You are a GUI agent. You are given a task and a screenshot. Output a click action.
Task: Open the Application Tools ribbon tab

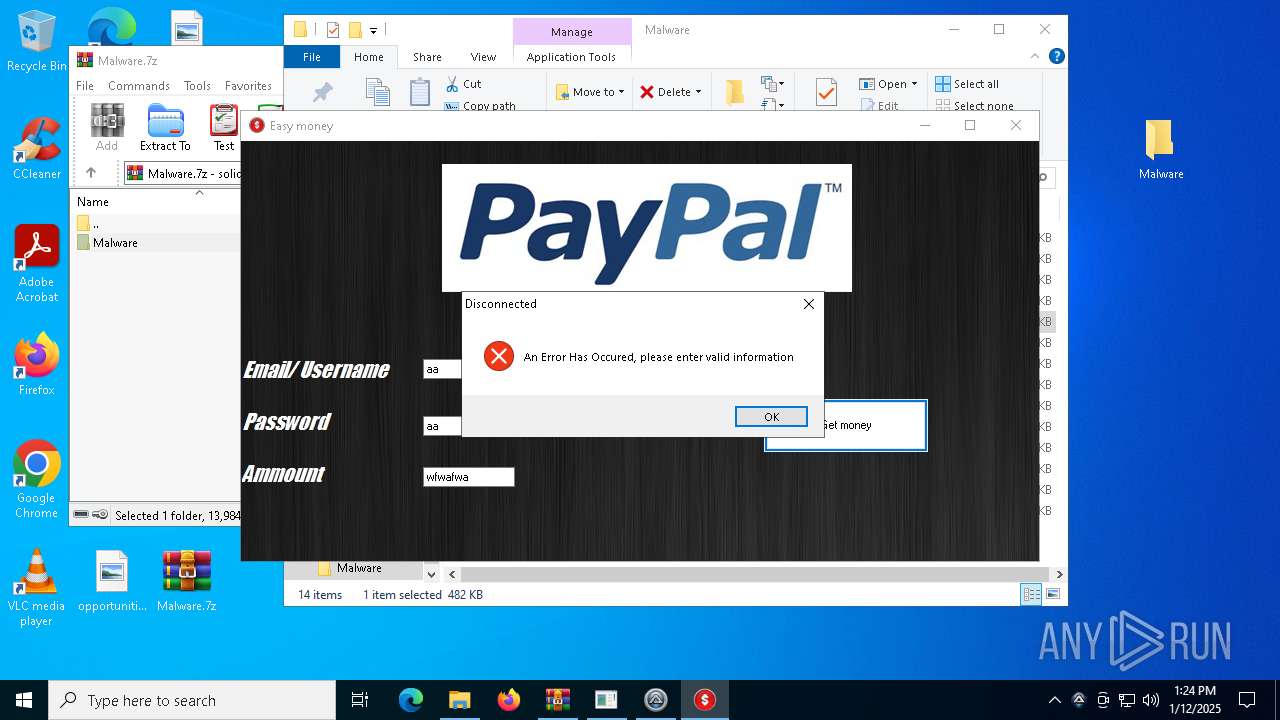click(571, 57)
